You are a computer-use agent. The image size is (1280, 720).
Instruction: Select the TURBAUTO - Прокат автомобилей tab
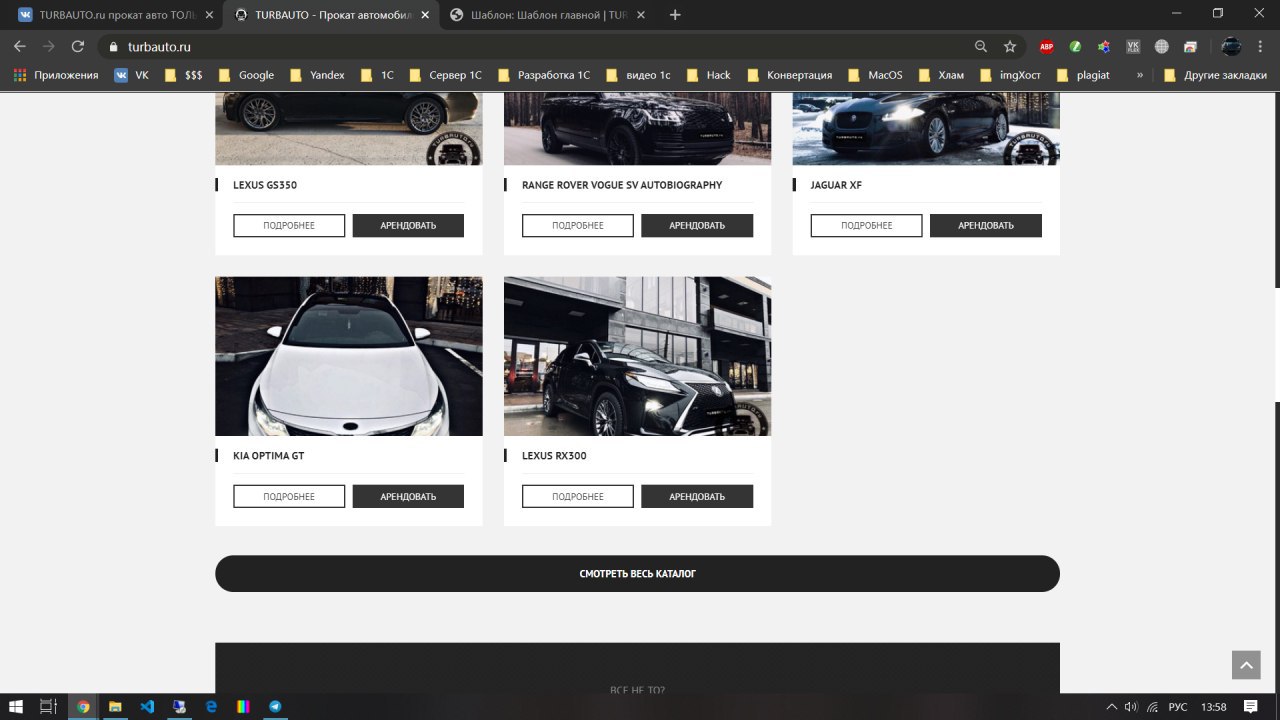coord(330,15)
